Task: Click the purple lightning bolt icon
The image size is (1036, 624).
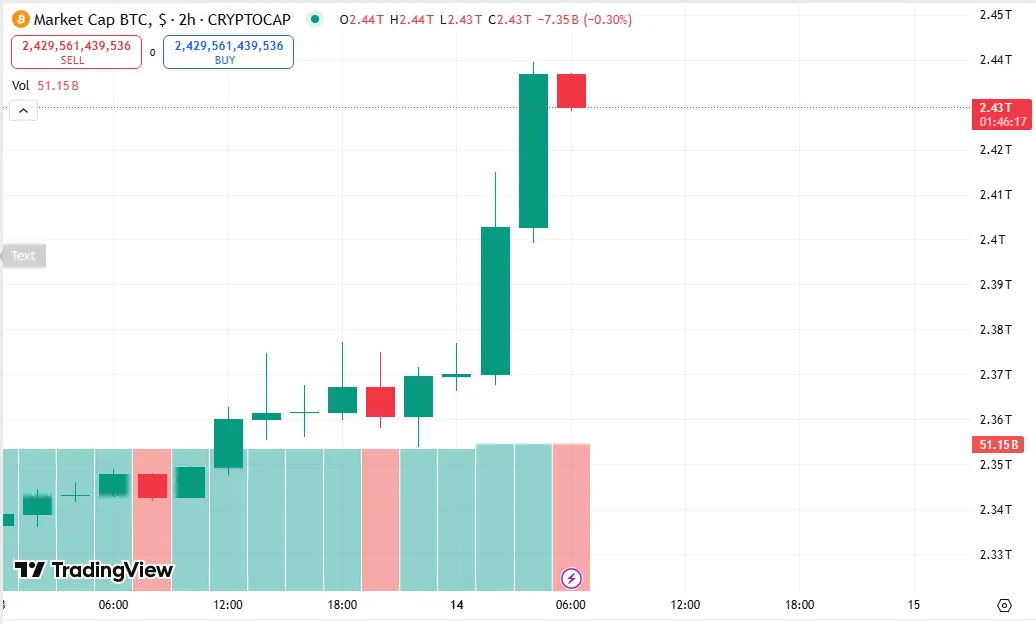Action: pos(571,578)
